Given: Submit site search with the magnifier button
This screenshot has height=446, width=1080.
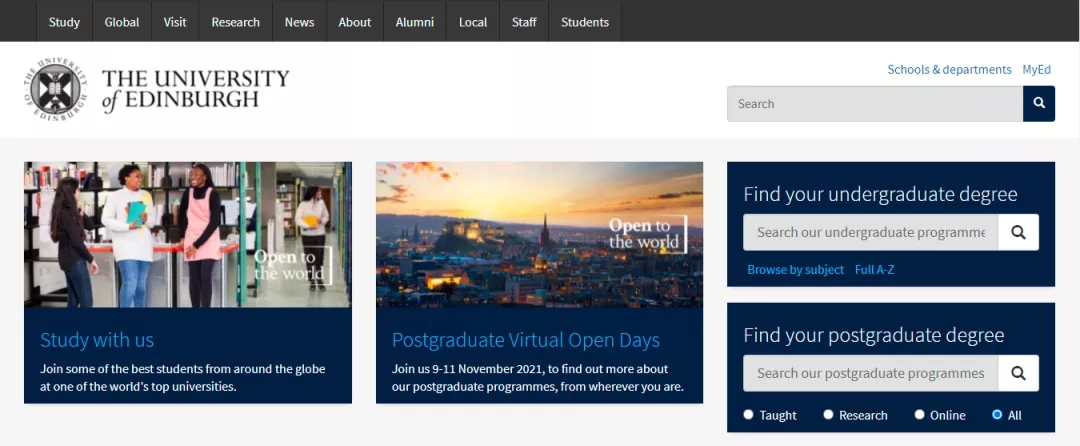Looking at the screenshot, I should [x=1039, y=103].
